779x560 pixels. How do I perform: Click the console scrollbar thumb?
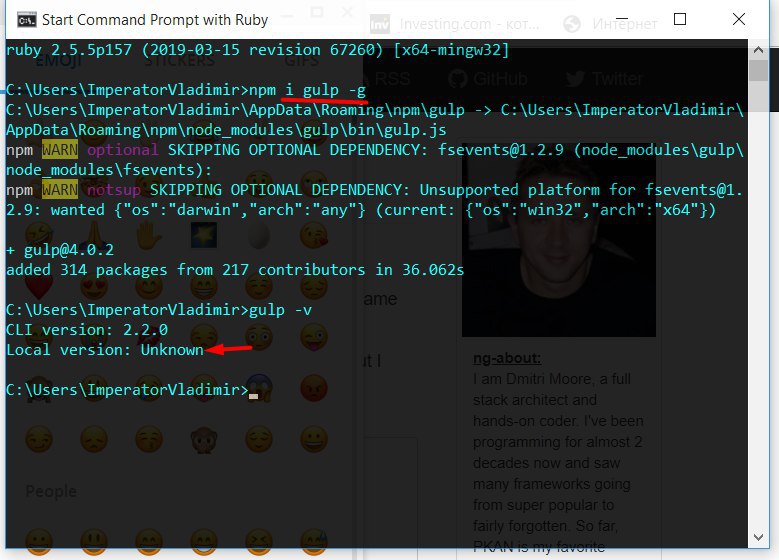758,70
